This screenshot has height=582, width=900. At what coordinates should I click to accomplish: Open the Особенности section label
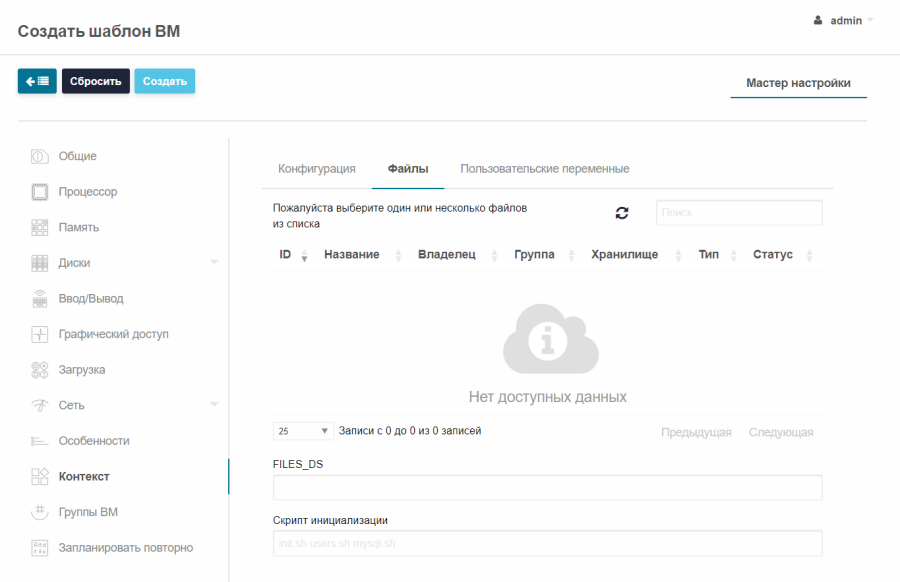[x=94, y=441]
